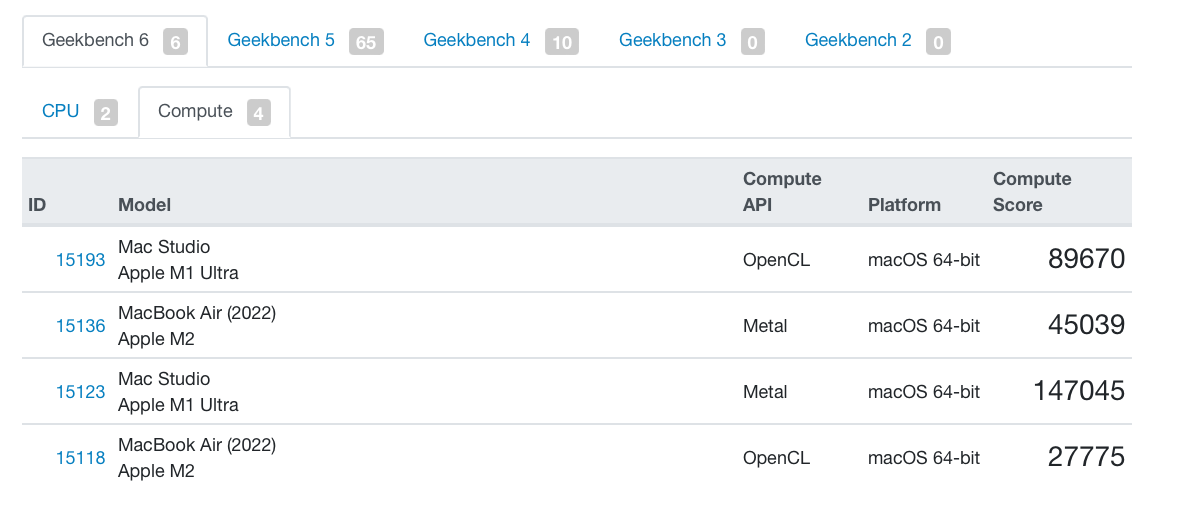This screenshot has height=528, width=1184.
Task: Open the Geekbench 2 tab
Action: point(877,41)
